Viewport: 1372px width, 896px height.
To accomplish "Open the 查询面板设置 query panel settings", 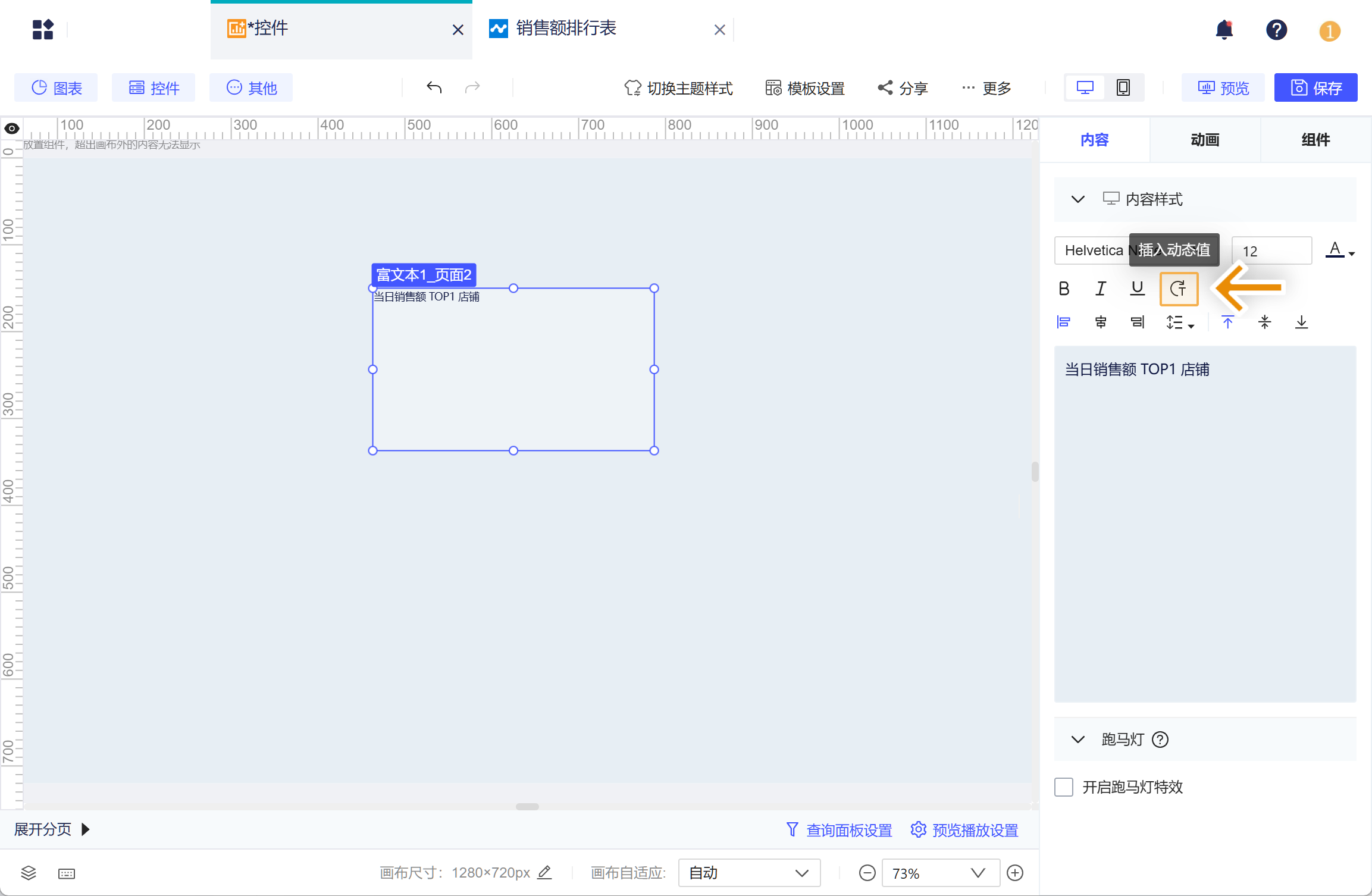I will [848, 829].
